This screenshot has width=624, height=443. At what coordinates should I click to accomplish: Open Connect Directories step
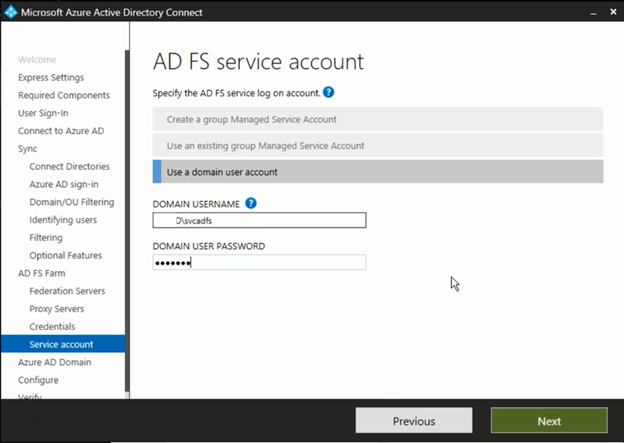point(69,166)
